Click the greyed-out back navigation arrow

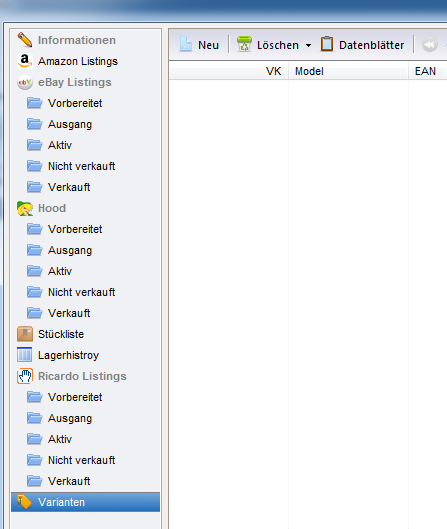[x=430, y=45]
